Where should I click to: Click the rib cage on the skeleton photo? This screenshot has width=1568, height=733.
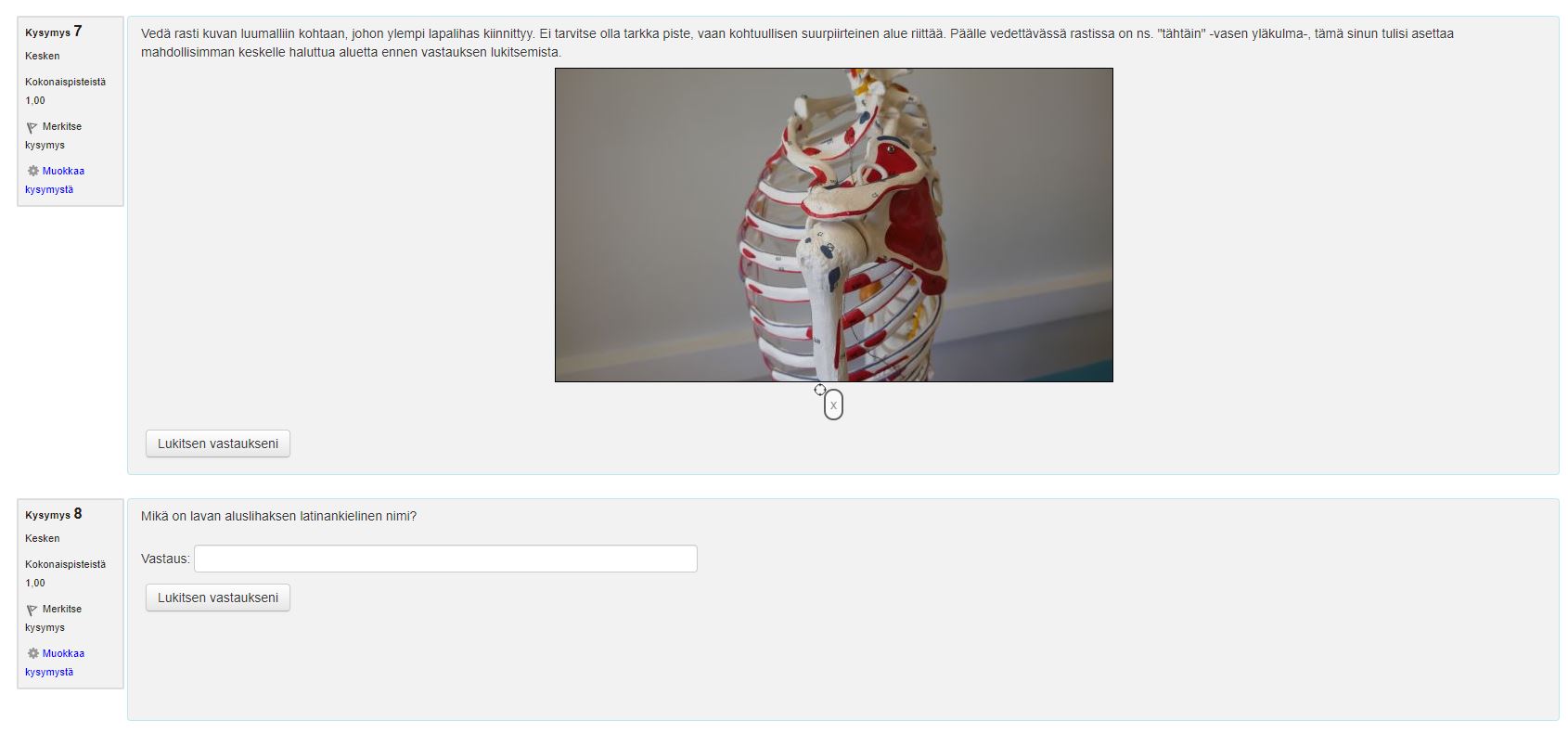coord(778,278)
